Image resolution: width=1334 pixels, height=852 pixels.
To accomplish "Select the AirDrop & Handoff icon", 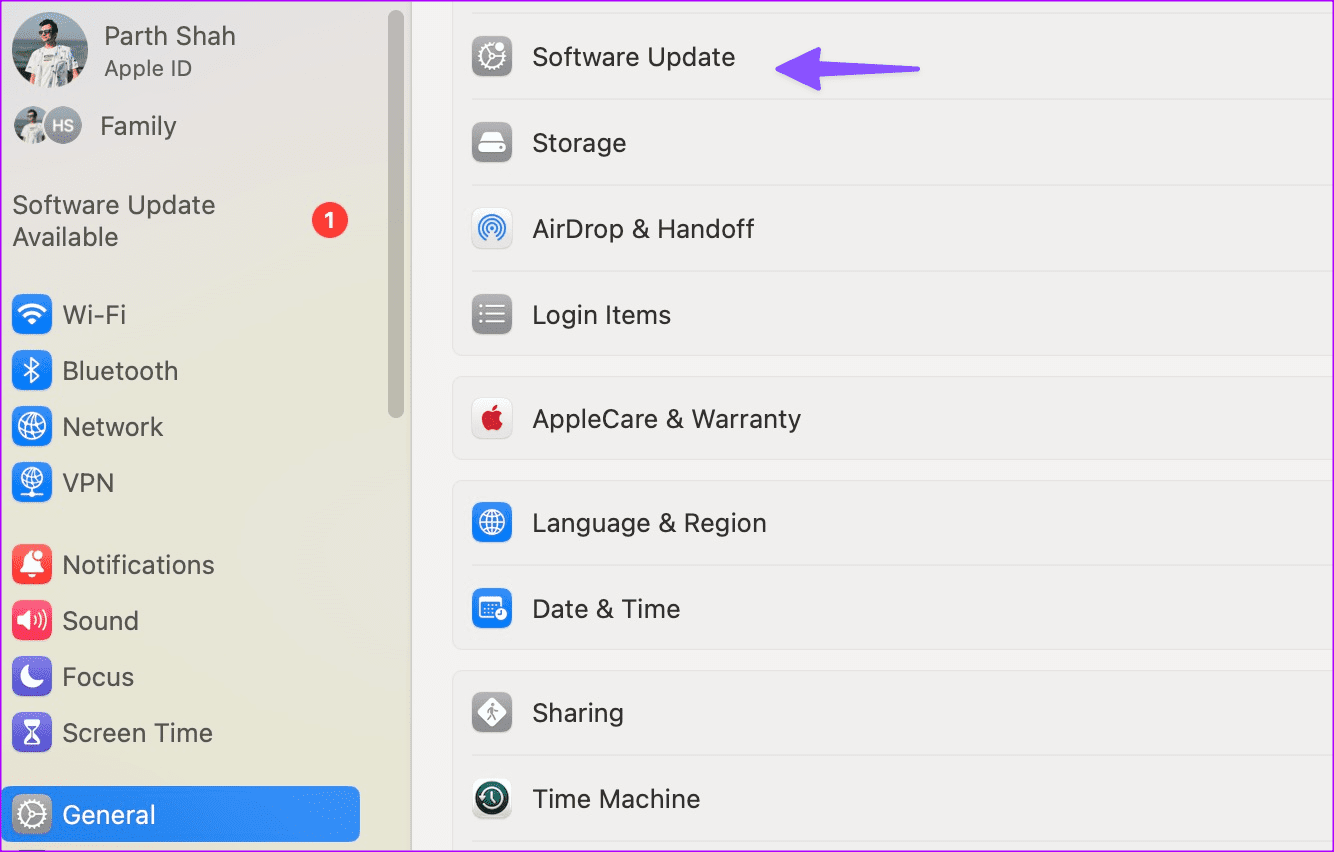I will [x=491, y=229].
